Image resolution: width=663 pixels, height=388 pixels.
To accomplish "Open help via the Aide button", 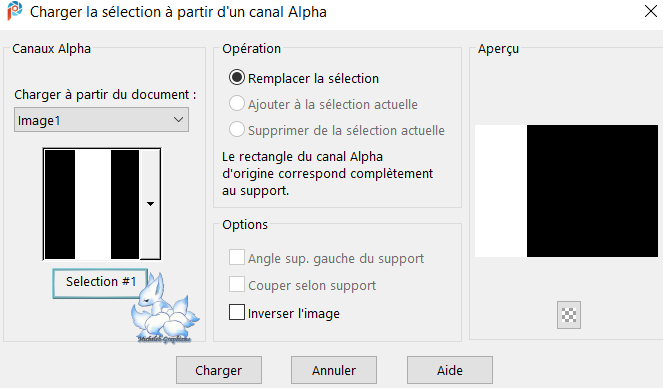I will (450, 370).
